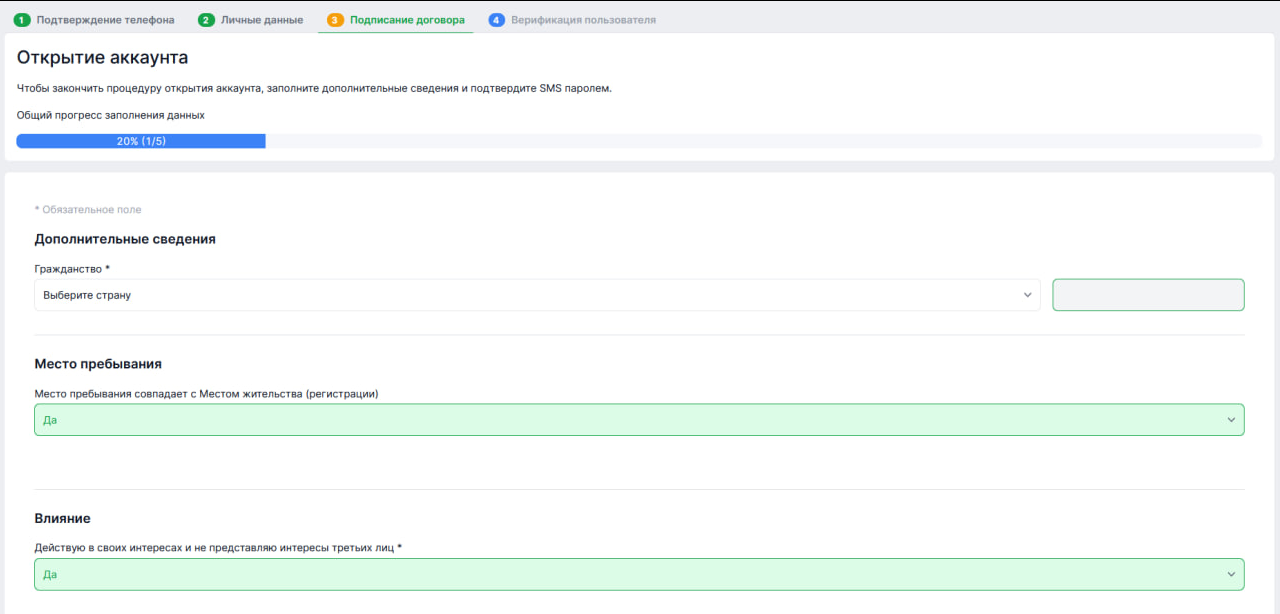Expand the Место пребывания совпадает dropdown

click(630, 420)
